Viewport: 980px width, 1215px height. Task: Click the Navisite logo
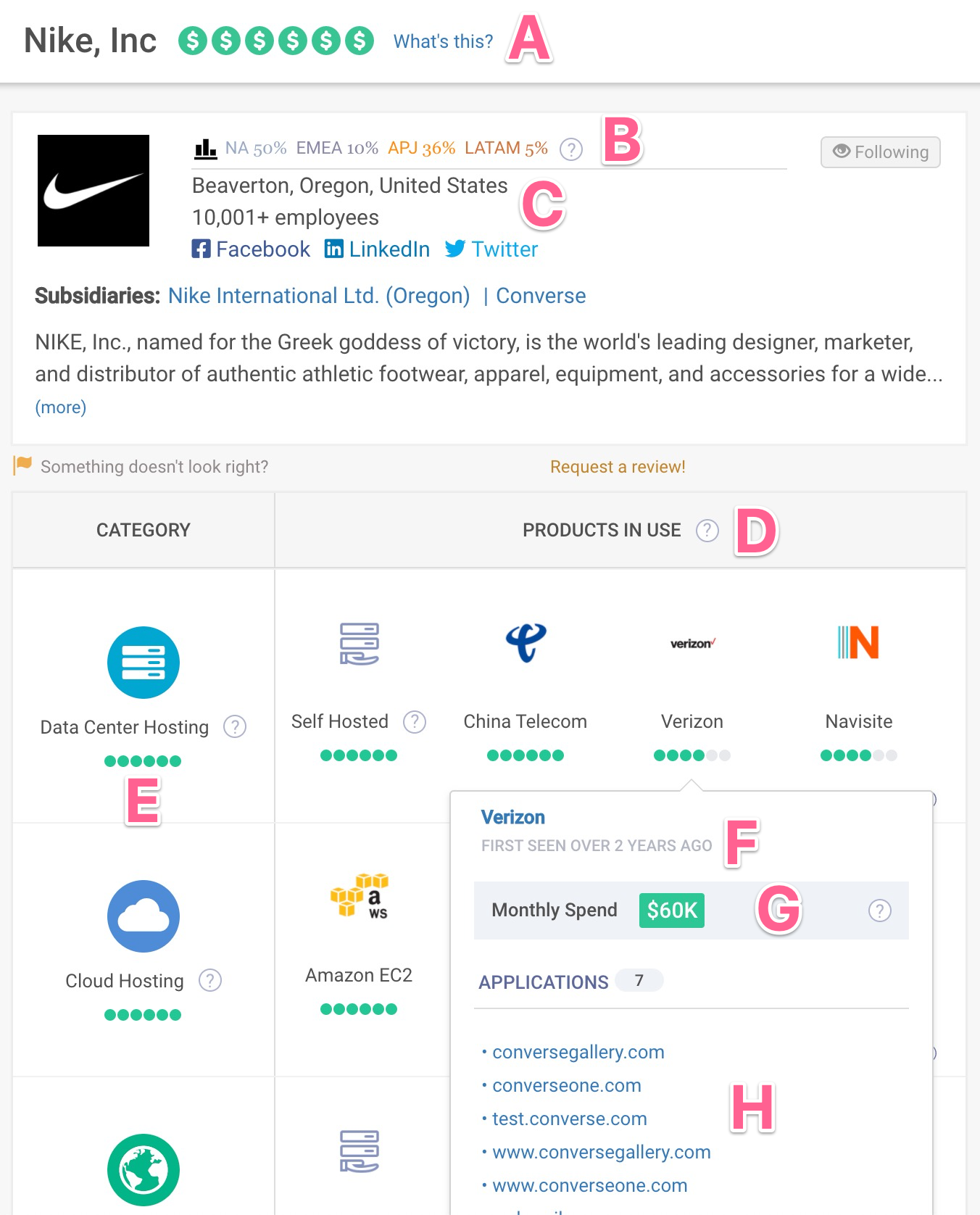[x=858, y=640]
